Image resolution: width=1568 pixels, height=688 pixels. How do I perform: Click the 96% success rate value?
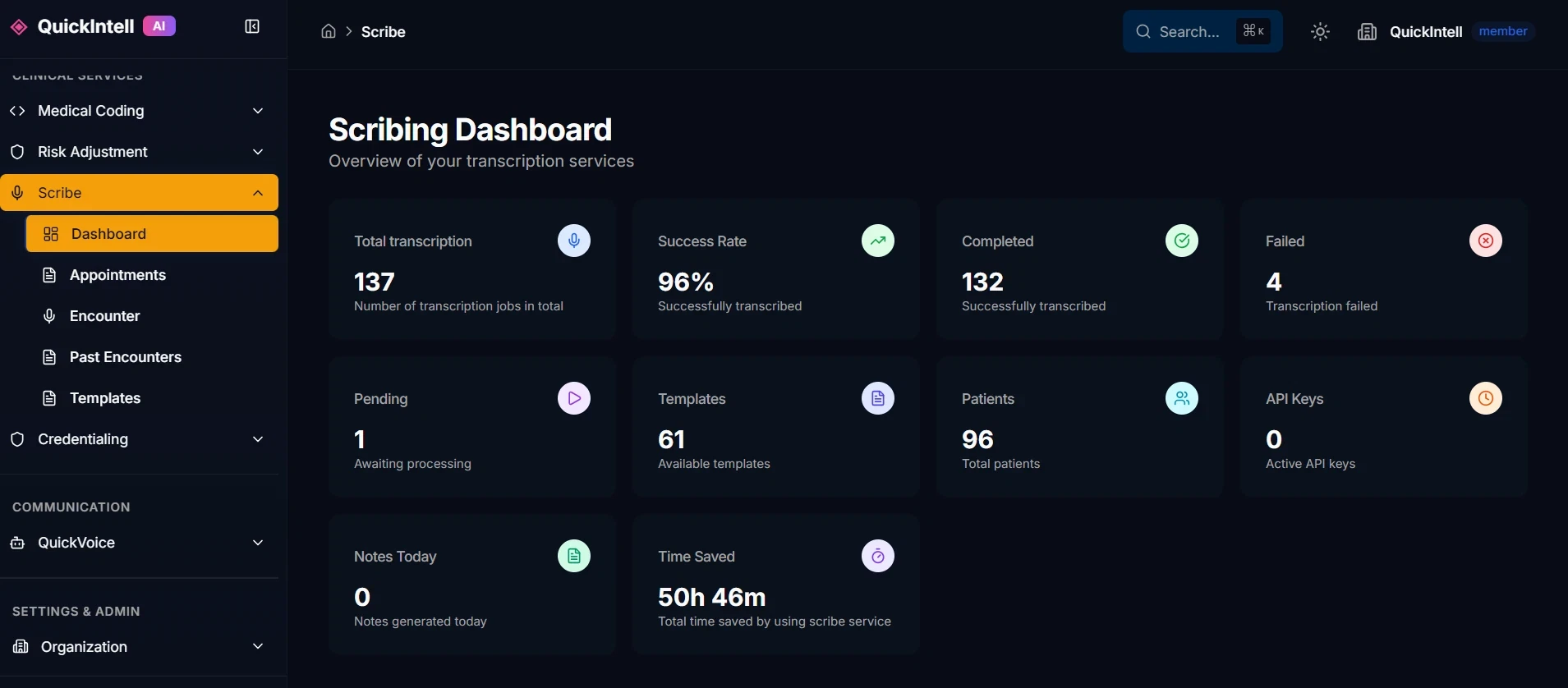click(x=686, y=282)
